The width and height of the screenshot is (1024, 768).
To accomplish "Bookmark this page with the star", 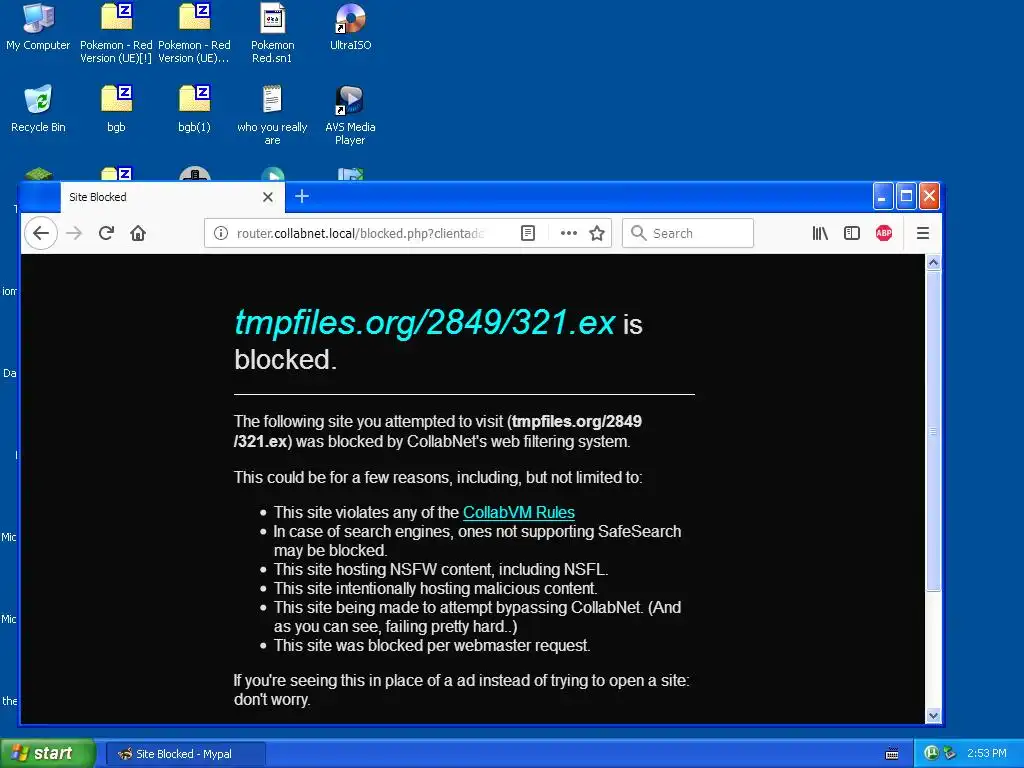I will point(597,233).
